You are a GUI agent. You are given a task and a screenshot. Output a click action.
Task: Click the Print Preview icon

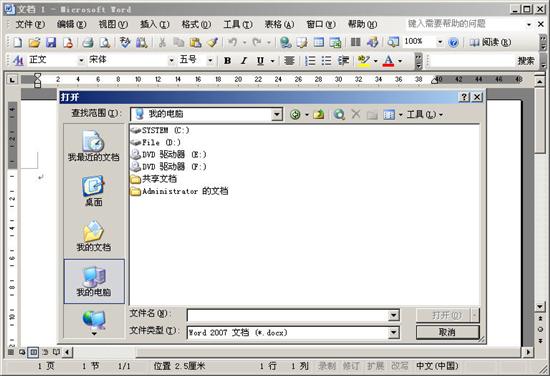(105, 42)
